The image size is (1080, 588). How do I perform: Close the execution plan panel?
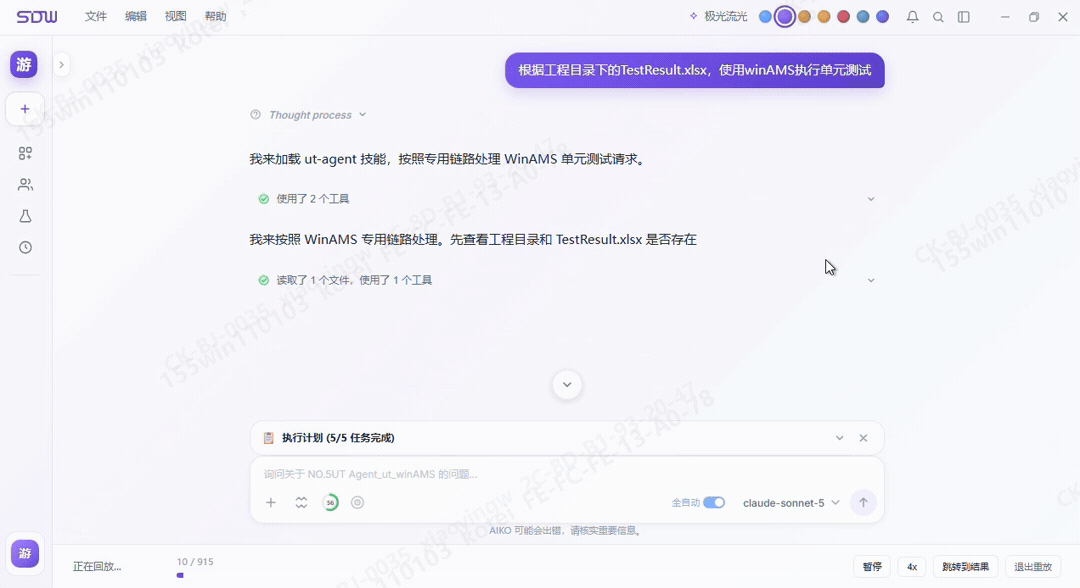tap(863, 438)
